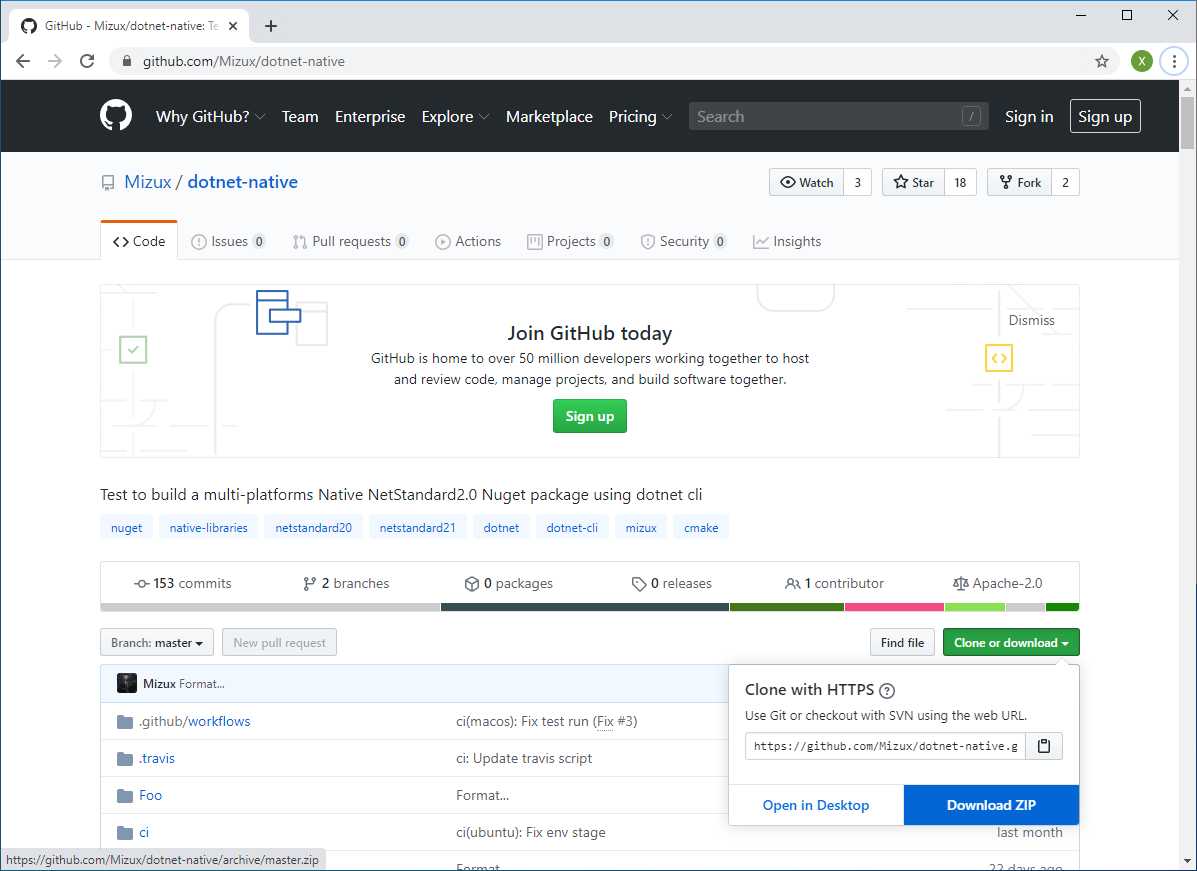
Task: Switch to the Issues tab
Action: coord(227,241)
